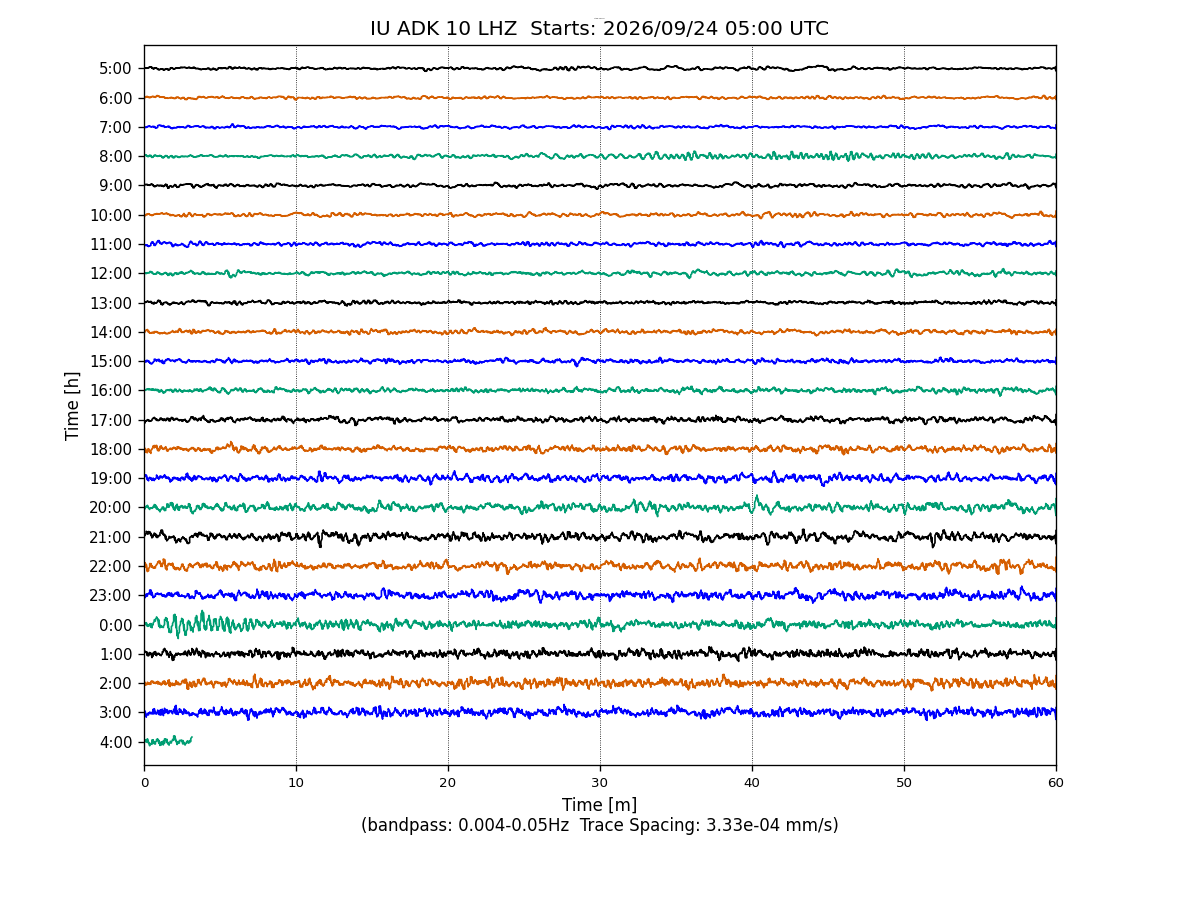Image resolution: width=1200 pixels, height=900 pixels.
Task: Click the x-axis tick labeled 0
Action: tap(144, 783)
